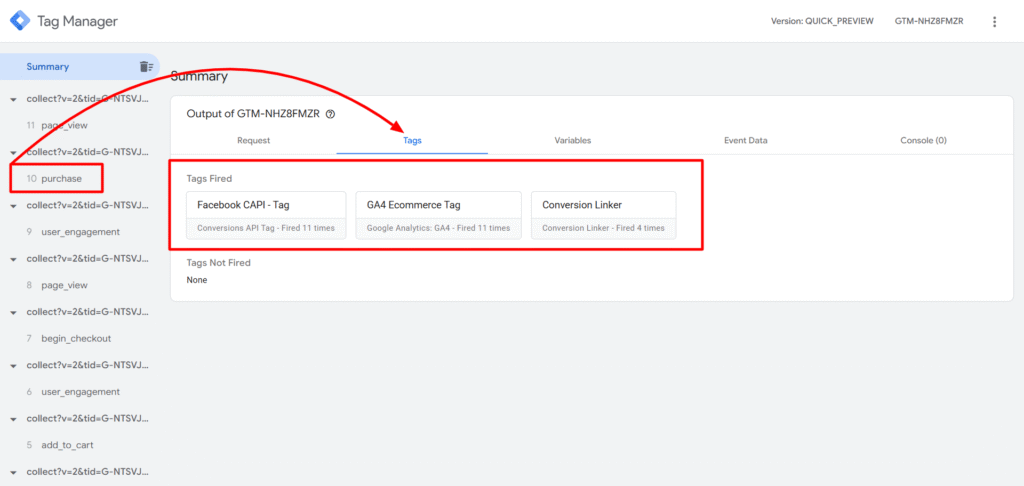Open the Conversion Linker tag card
The width and height of the screenshot is (1024, 486).
tap(603, 216)
